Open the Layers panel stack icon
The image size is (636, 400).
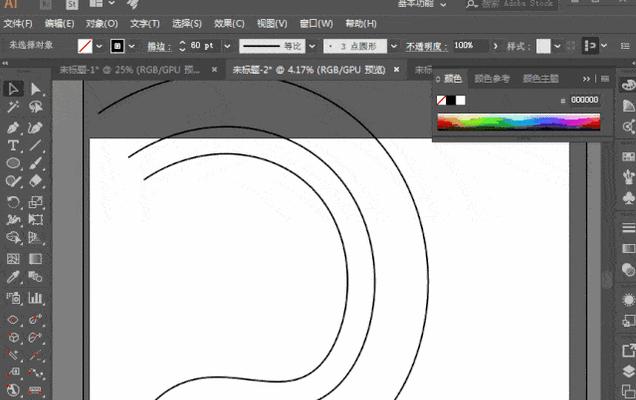(x=628, y=371)
